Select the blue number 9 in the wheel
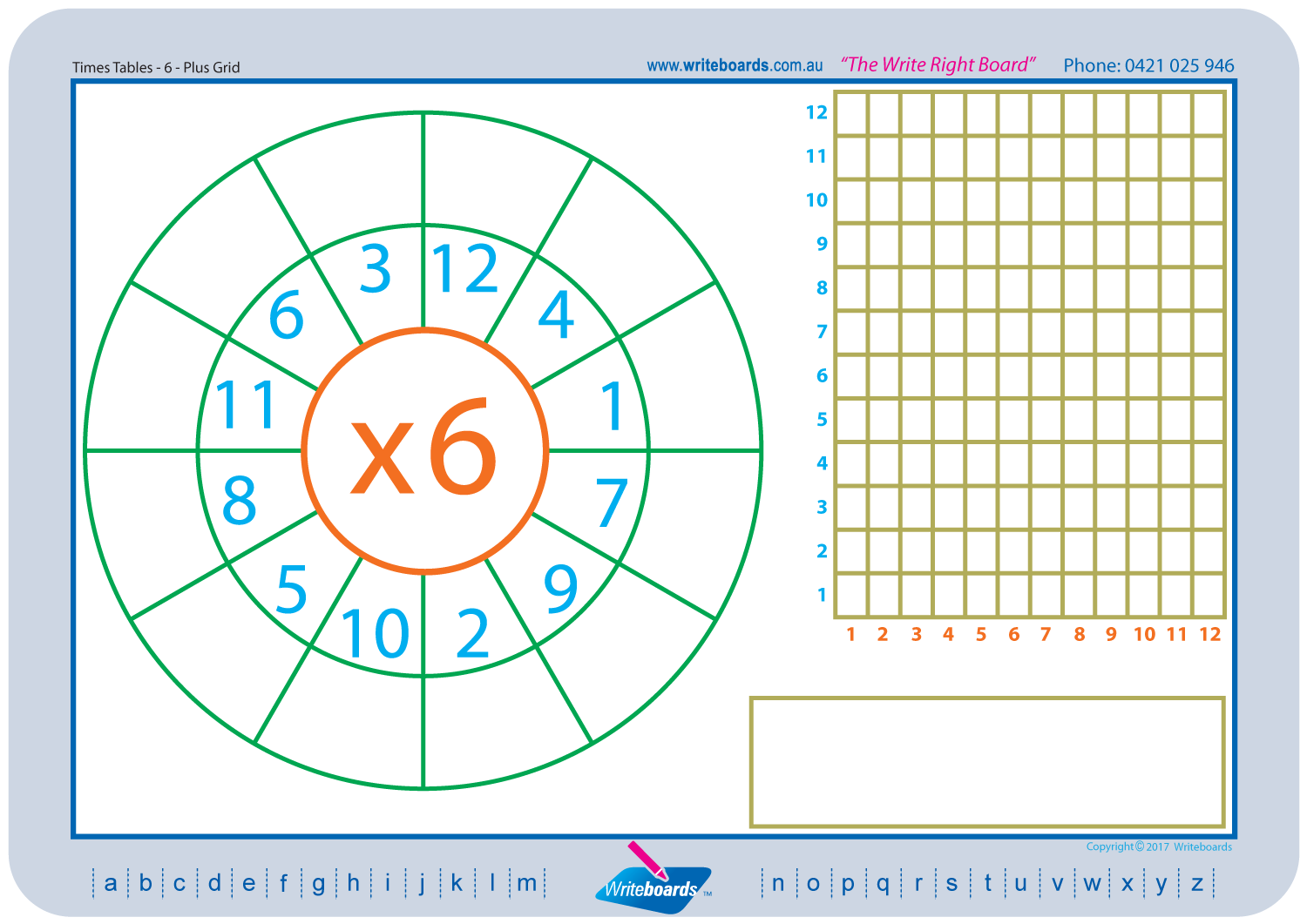Screen dimensions: 1307x924 pos(560,590)
